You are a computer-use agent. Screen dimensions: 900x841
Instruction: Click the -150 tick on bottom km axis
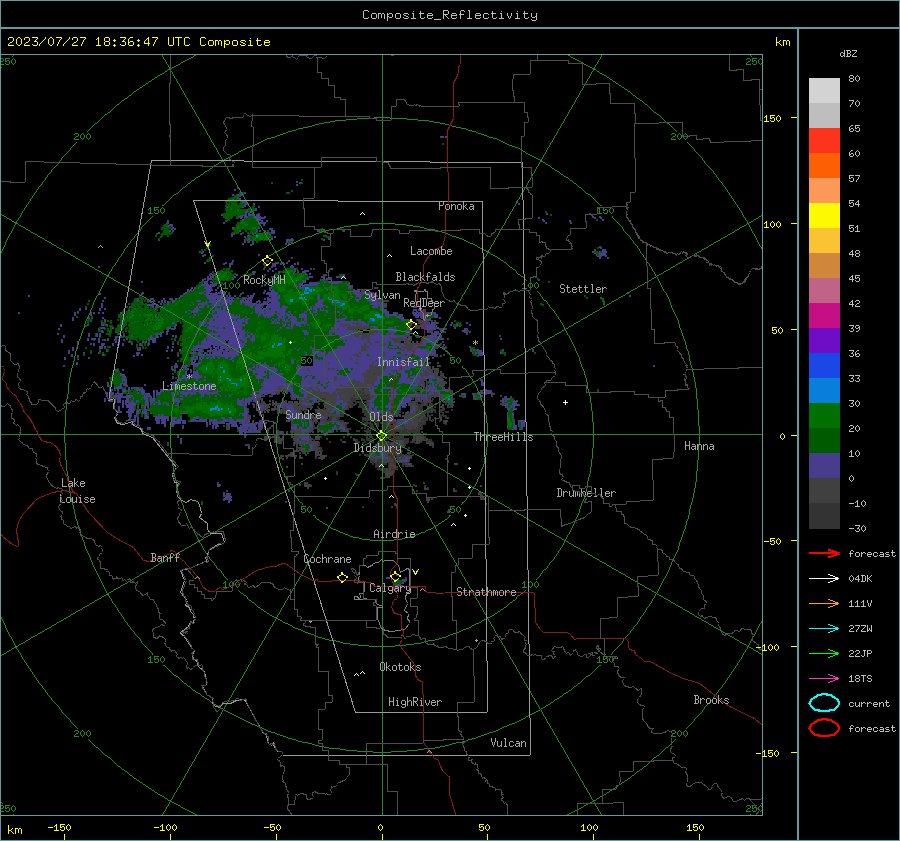coord(60,828)
